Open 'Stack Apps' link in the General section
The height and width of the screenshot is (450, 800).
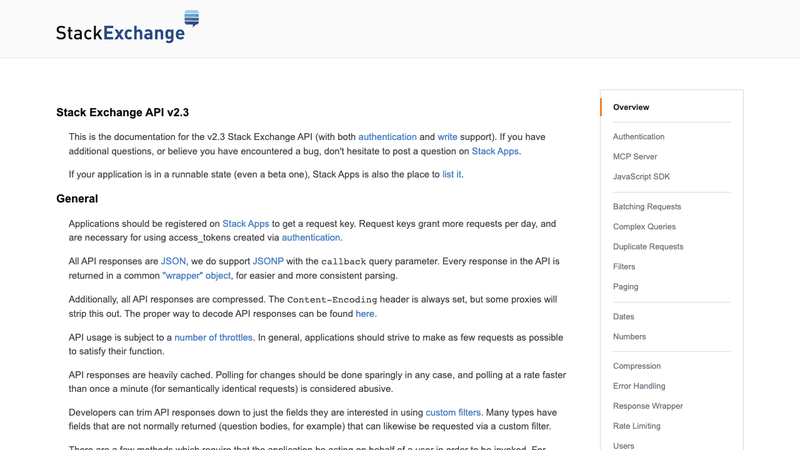(x=245, y=223)
